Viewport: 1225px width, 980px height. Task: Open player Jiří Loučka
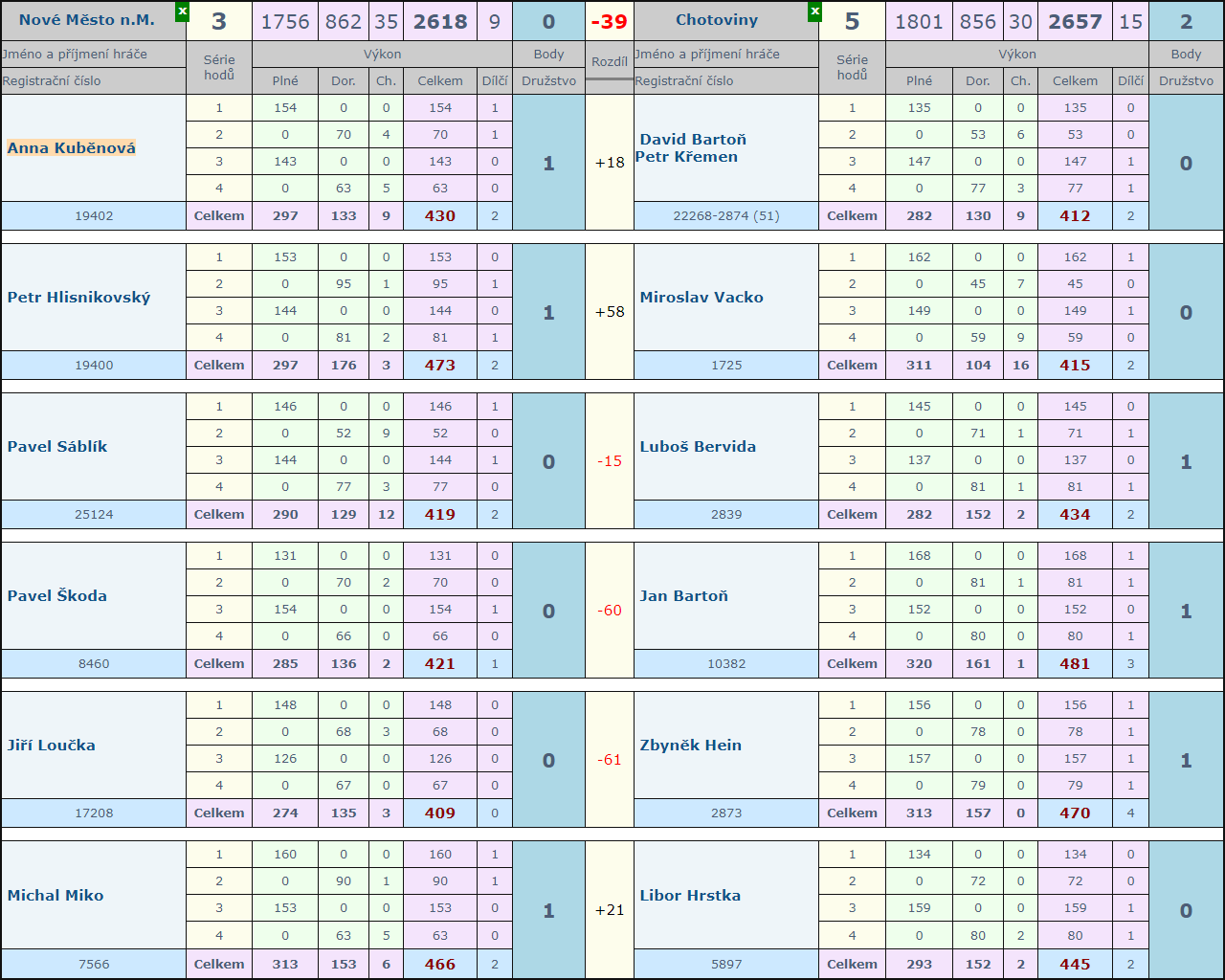point(52,746)
